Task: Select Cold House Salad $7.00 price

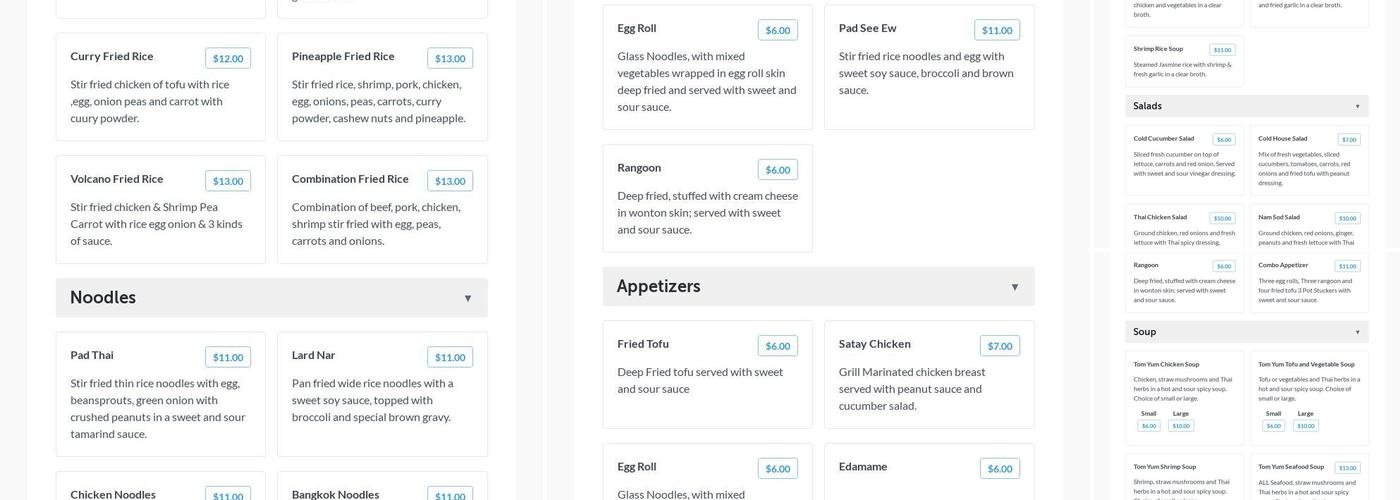Action: [1349, 139]
